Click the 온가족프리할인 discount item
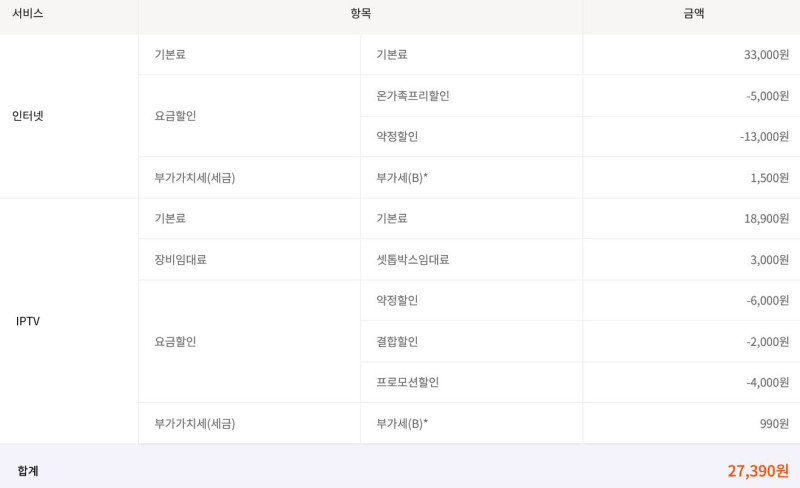This screenshot has width=800, height=488. point(413,96)
